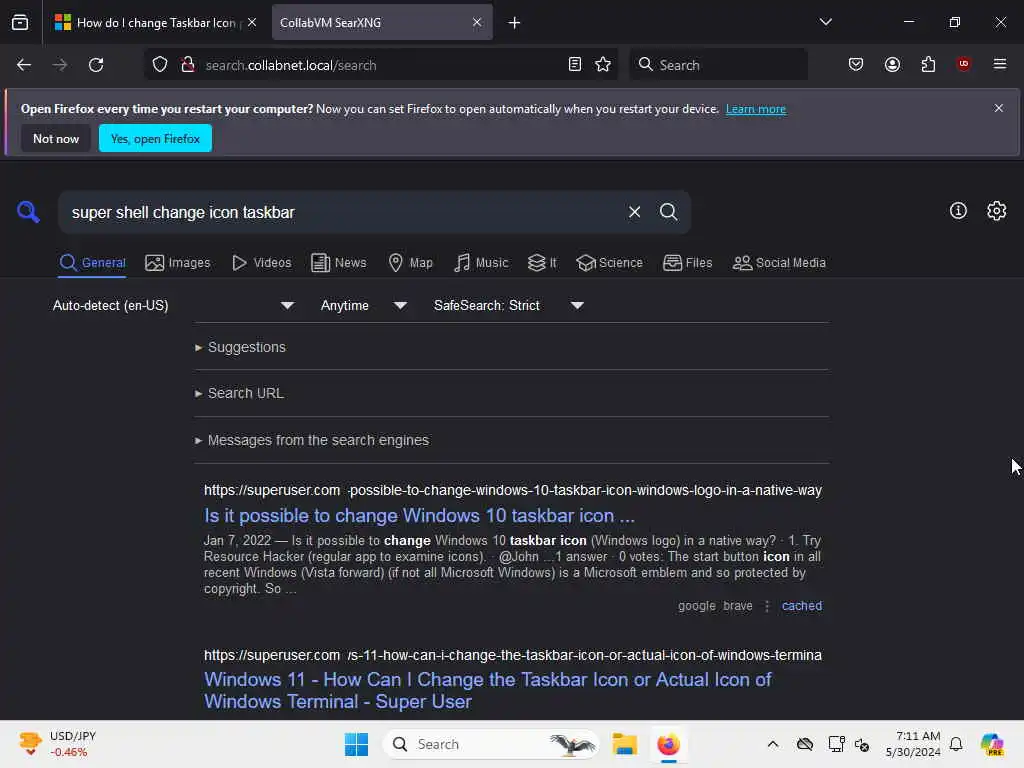Screen dimensions: 1024x768
Task: Open the Anytime time range dropdown
Action: point(364,305)
